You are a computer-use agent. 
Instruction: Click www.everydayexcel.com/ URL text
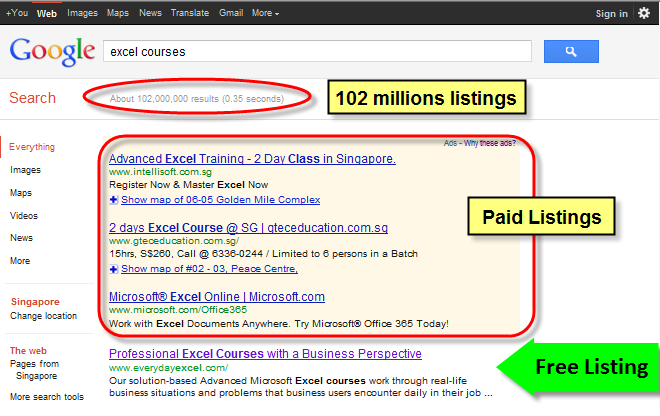point(168,368)
